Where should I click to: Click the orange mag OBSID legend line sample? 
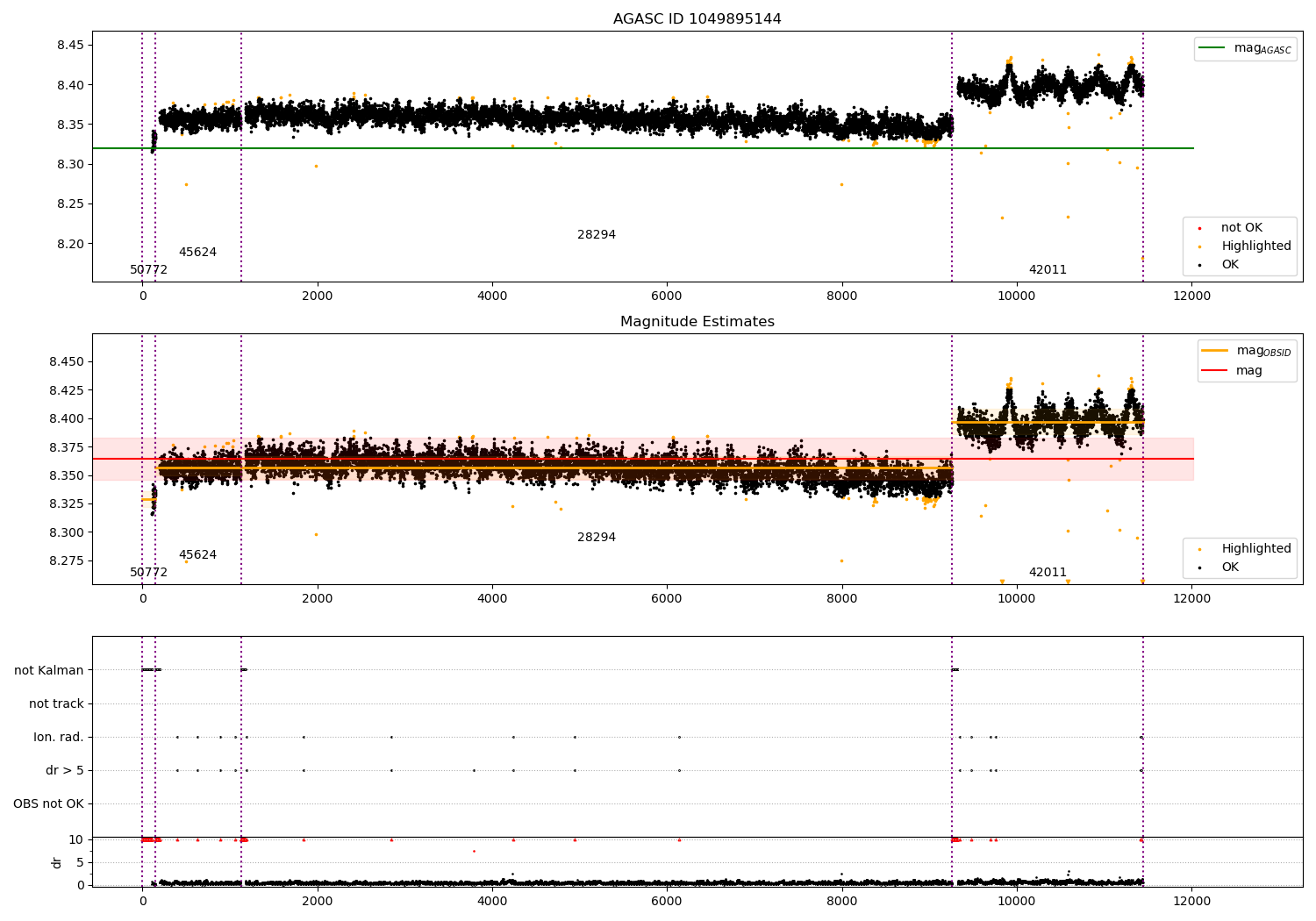point(1214,351)
